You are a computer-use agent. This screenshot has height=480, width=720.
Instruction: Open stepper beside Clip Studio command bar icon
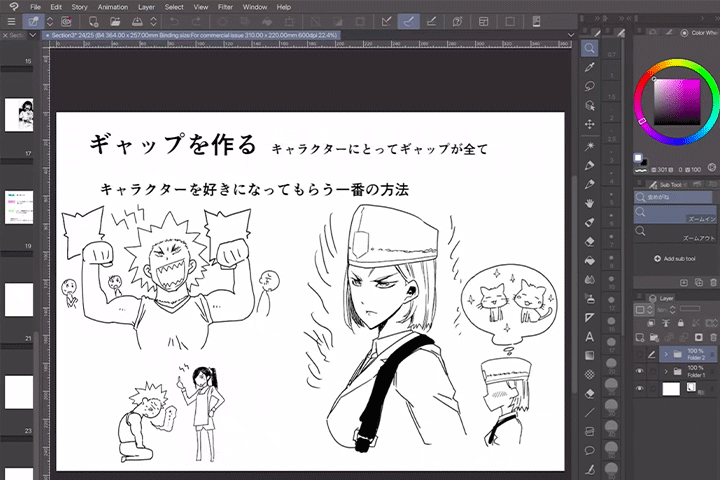(50, 22)
